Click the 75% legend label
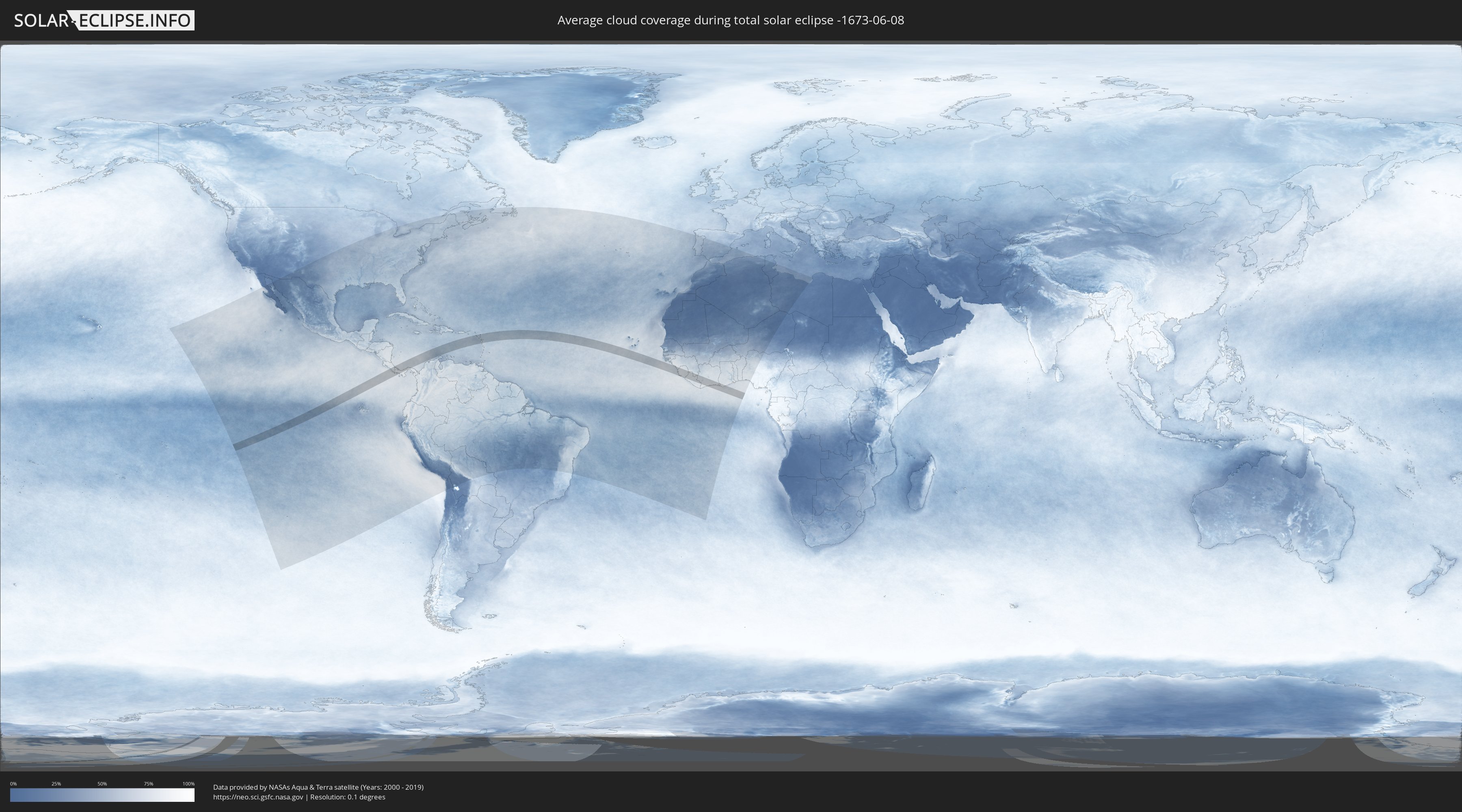The width and height of the screenshot is (1462, 812). [148, 784]
